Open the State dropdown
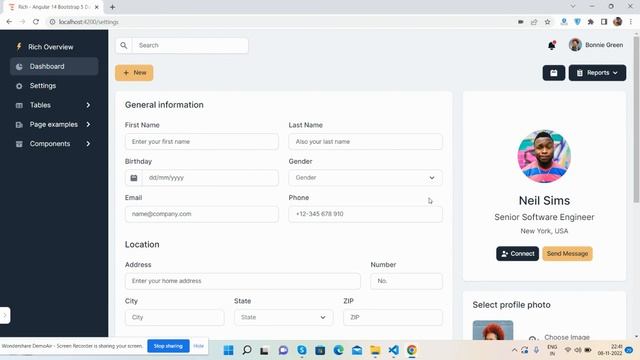Viewport: 640px width, 360px height. tap(283, 318)
